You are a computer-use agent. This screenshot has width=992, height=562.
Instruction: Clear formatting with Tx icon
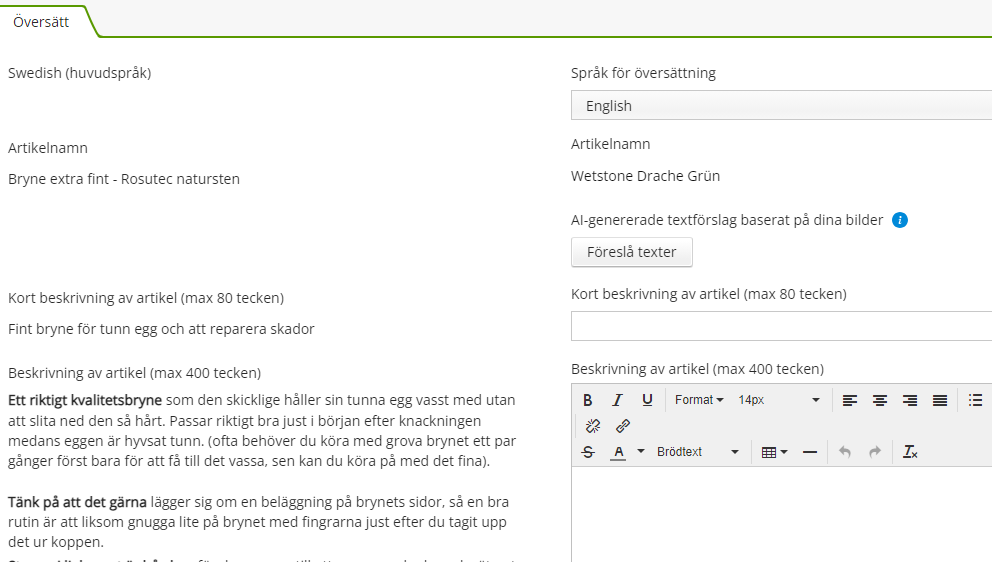tap(910, 452)
